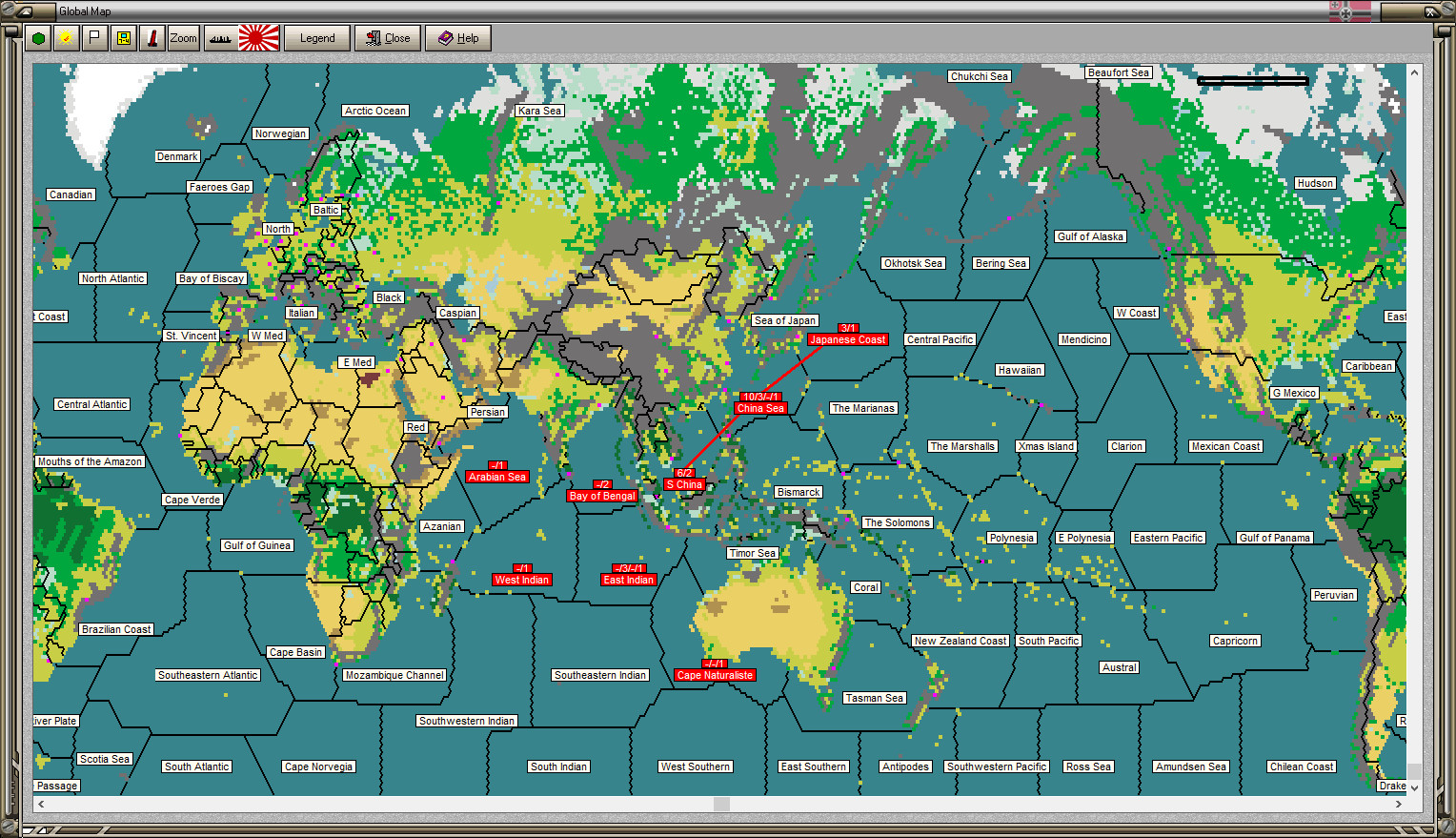The height and width of the screenshot is (838, 1456).
Task: Click the Kara Sea zone label
Action: pyautogui.click(x=539, y=111)
